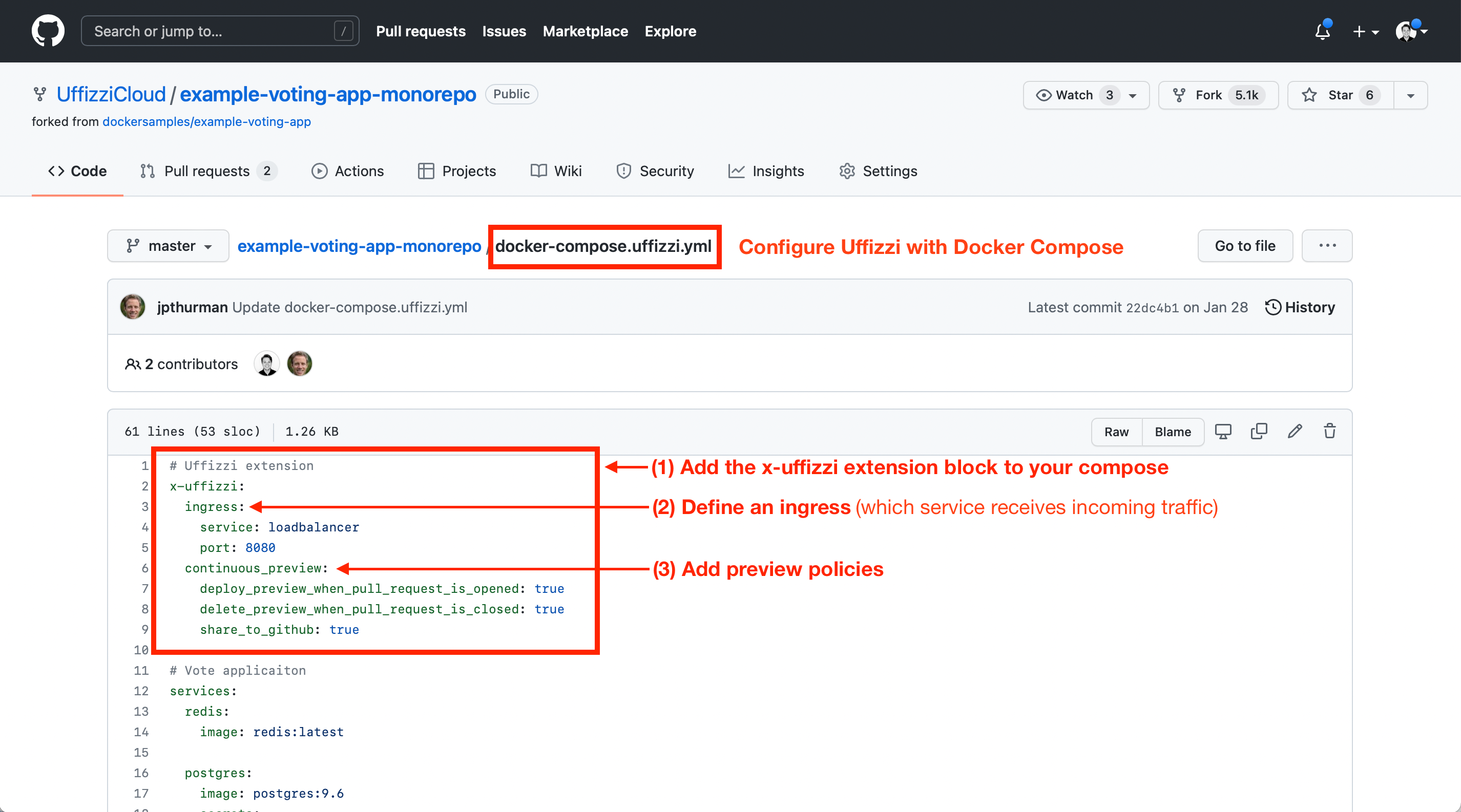The height and width of the screenshot is (812, 1461).
Task: Click the 'port: 8080' code line
Action: point(237,548)
